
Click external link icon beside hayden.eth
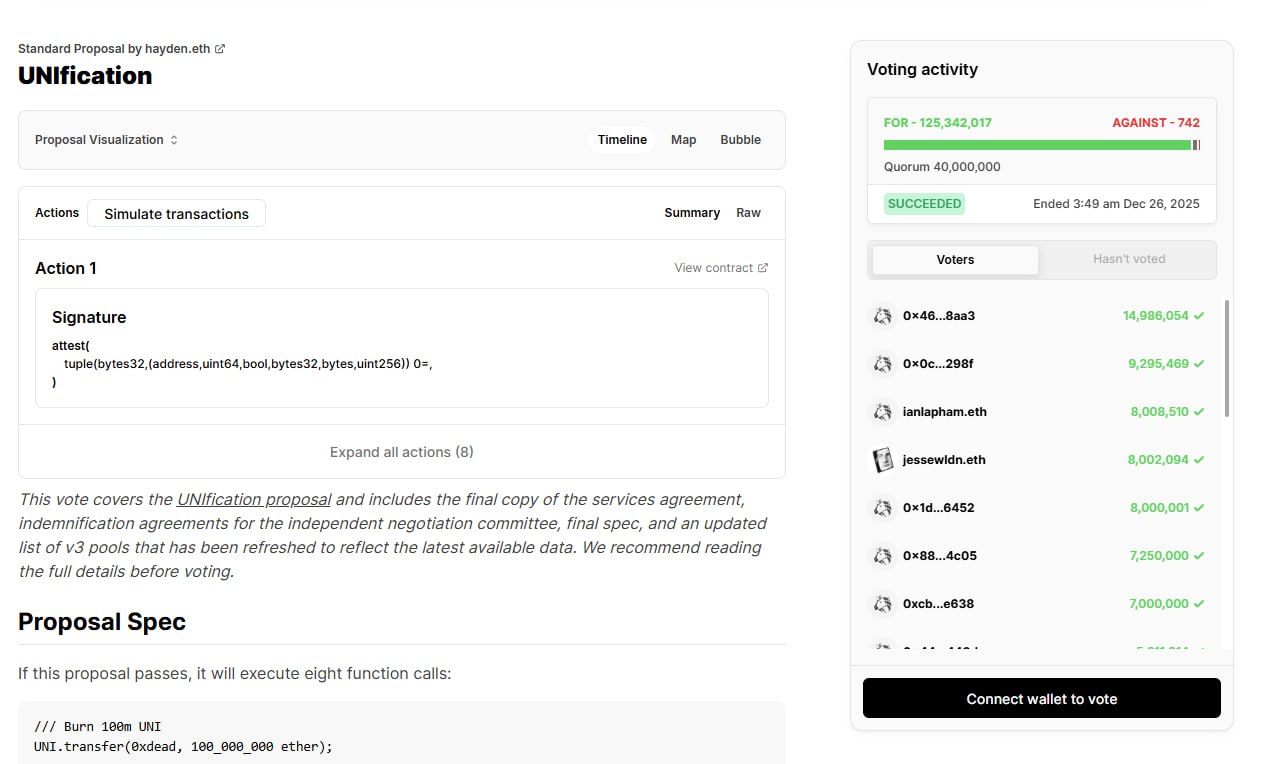point(220,49)
